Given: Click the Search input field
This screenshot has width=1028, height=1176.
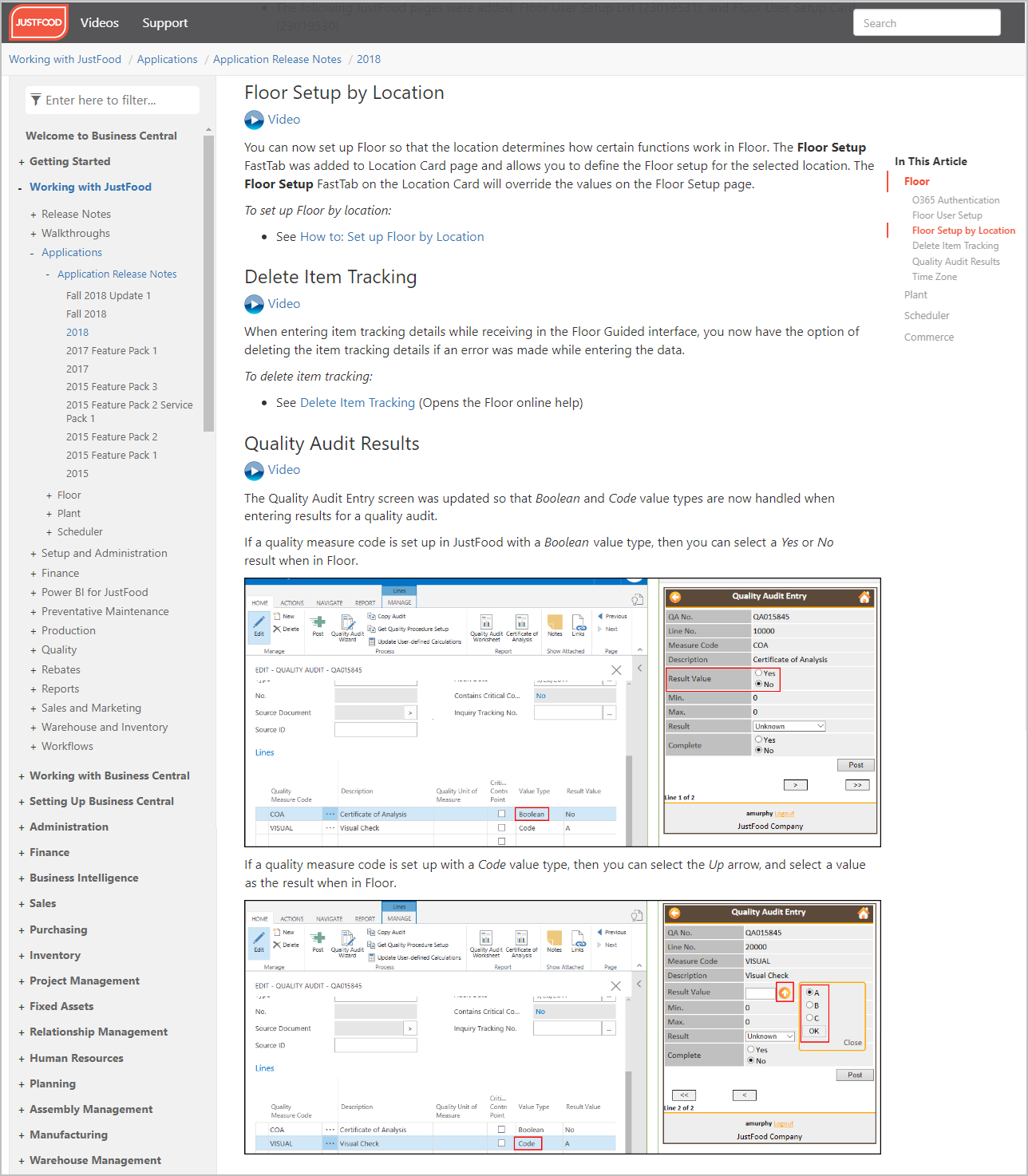Looking at the screenshot, I should [x=926, y=23].
